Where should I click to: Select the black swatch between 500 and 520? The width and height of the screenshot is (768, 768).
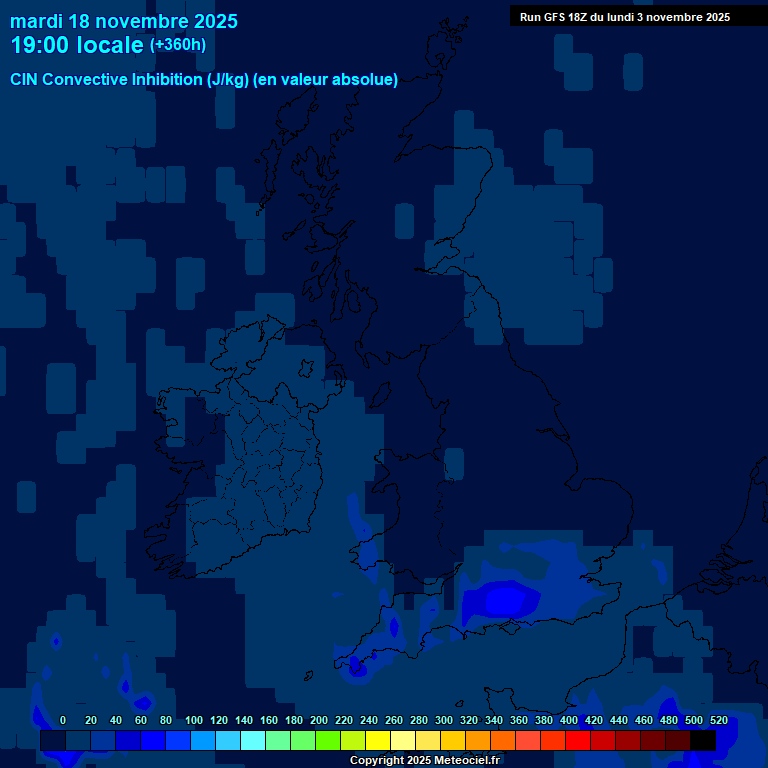click(x=703, y=740)
